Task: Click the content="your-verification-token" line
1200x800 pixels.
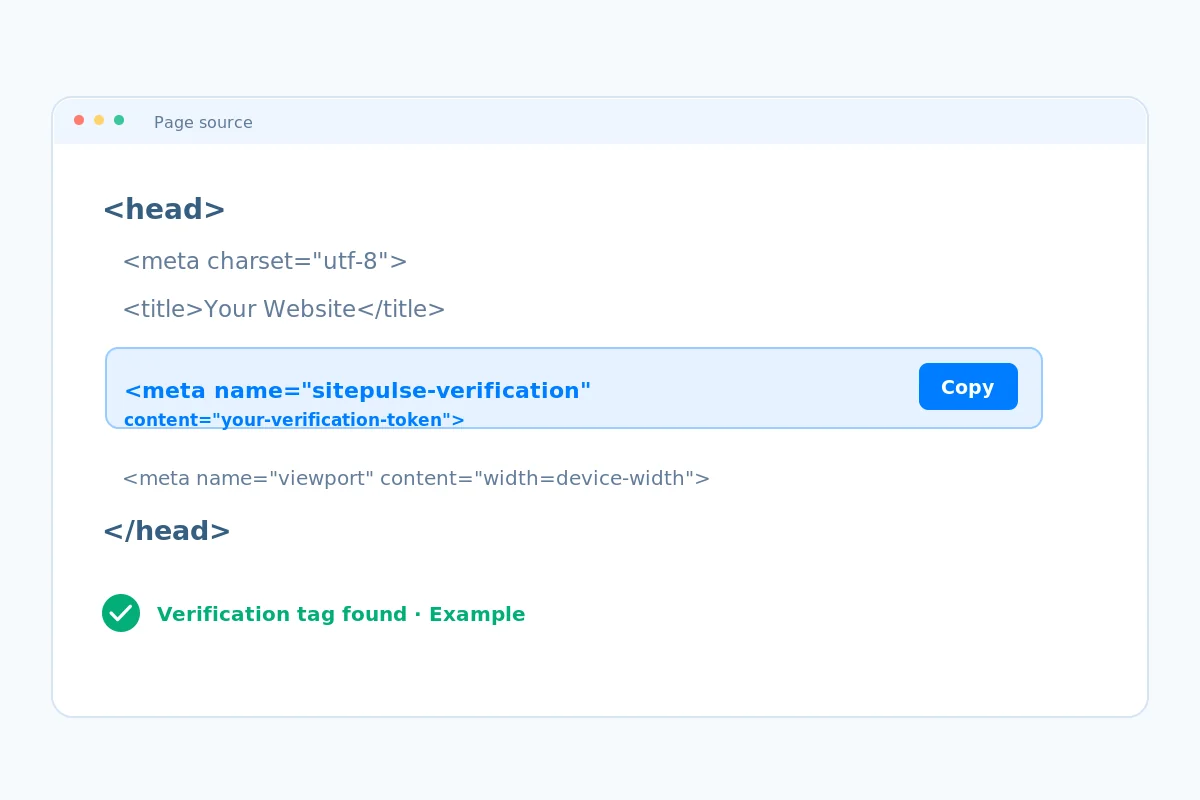Action: pos(294,420)
